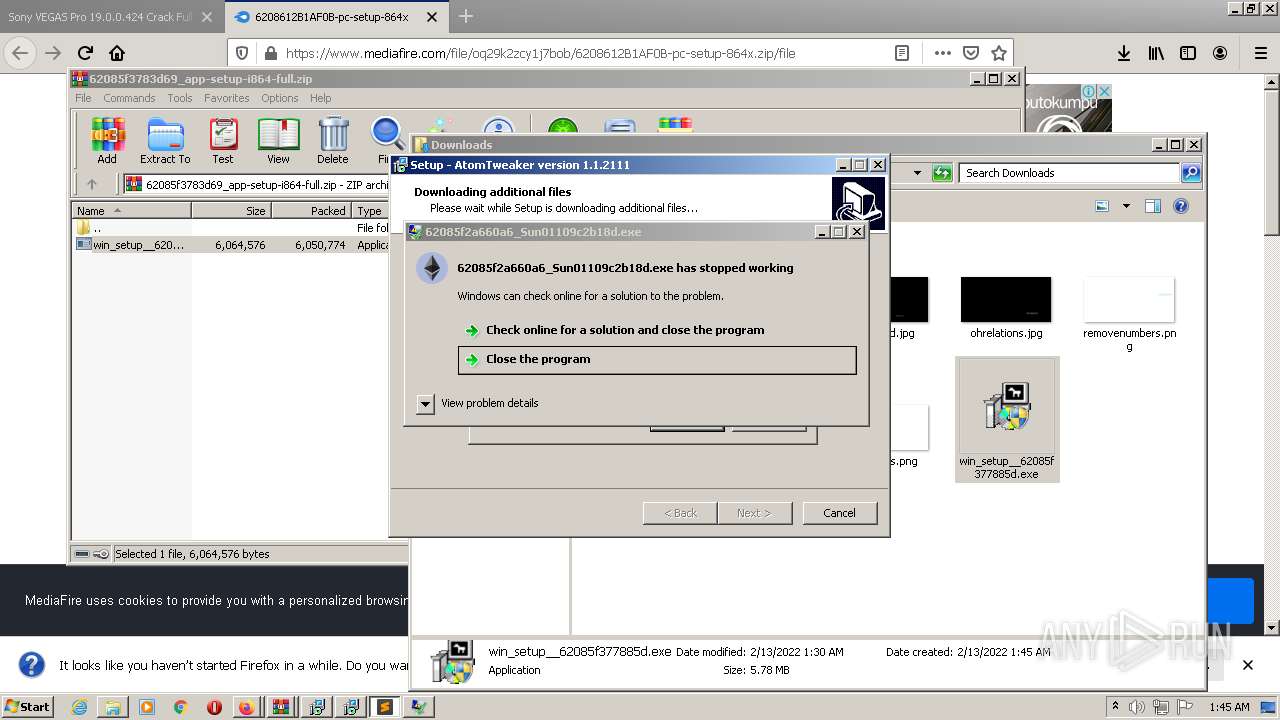Open WinRAR File menu
This screenshot has height=720, width=1280.
click(83, 98)
